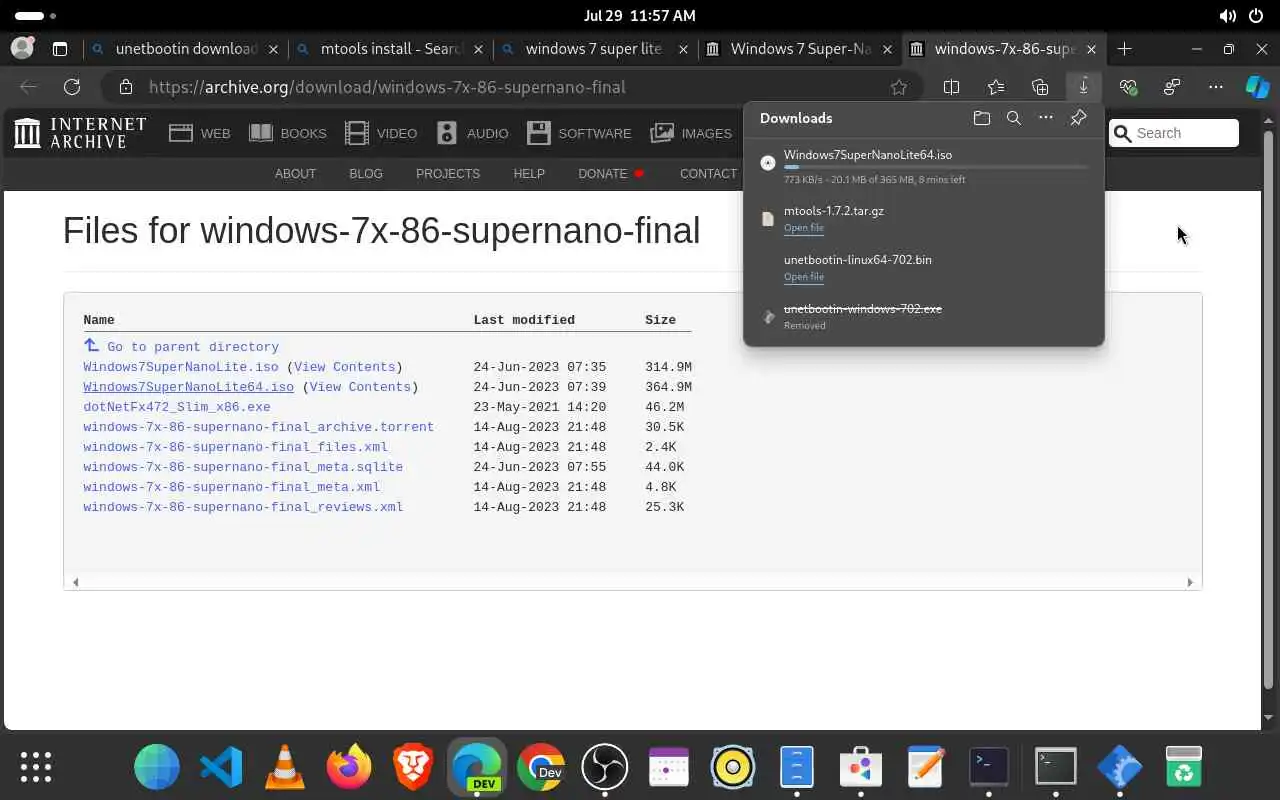Open file for unetbootin-linux64-702.bin
Screen dimensions: 1280x800
[x=804, y=277]
